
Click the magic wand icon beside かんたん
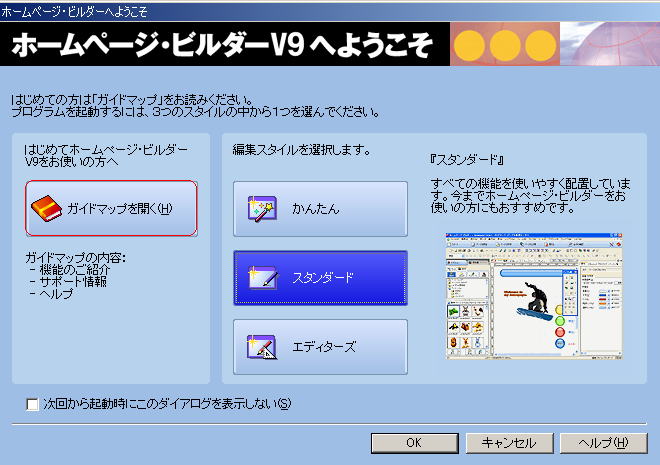pos(261,209)
